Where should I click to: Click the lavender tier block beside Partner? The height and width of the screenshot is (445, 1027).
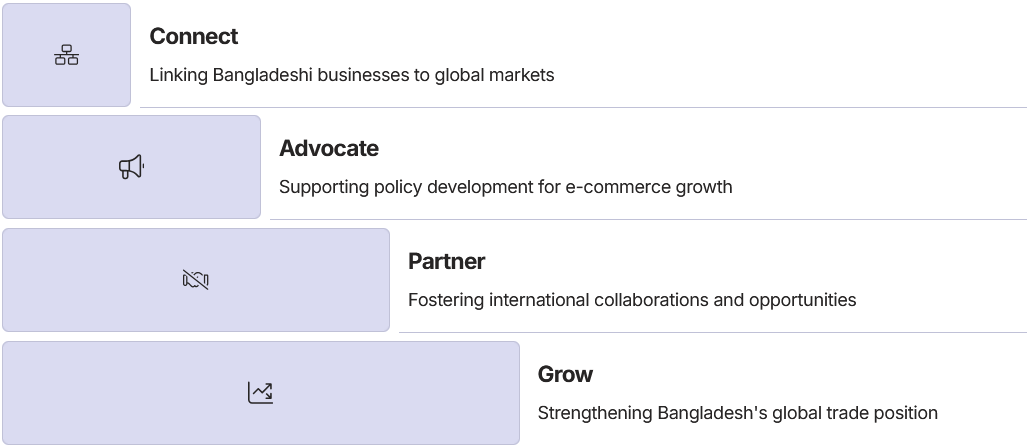coord(196,280)
